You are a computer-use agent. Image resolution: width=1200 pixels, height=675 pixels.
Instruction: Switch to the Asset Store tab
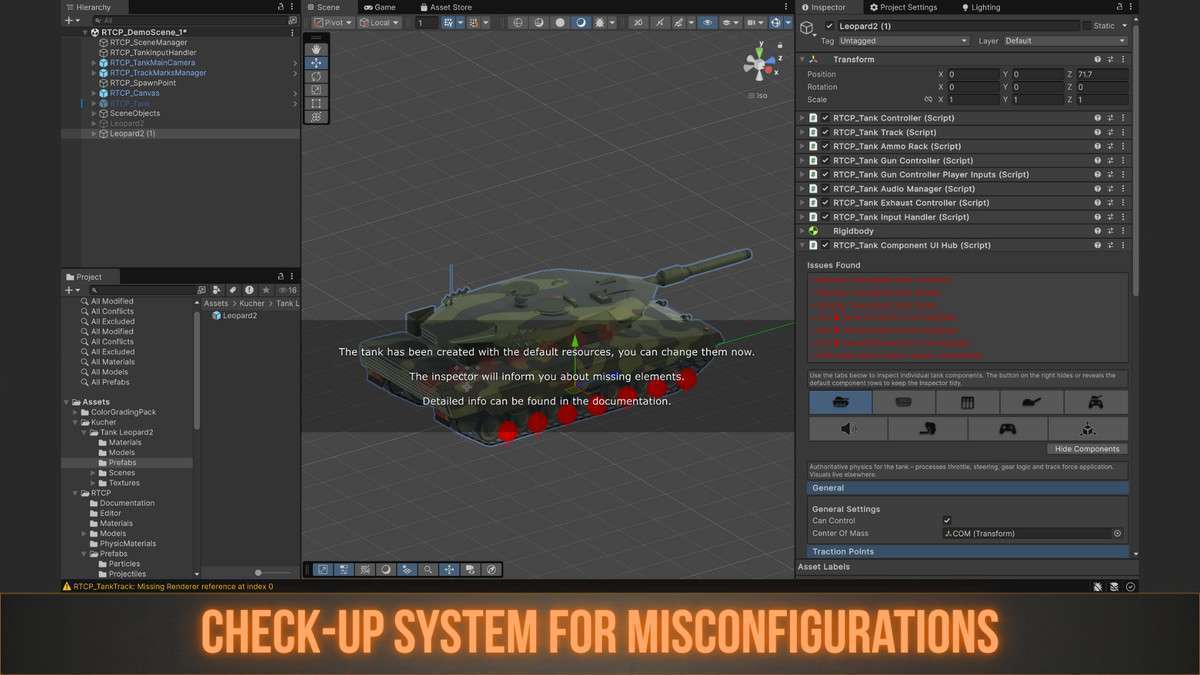point(447,7)
